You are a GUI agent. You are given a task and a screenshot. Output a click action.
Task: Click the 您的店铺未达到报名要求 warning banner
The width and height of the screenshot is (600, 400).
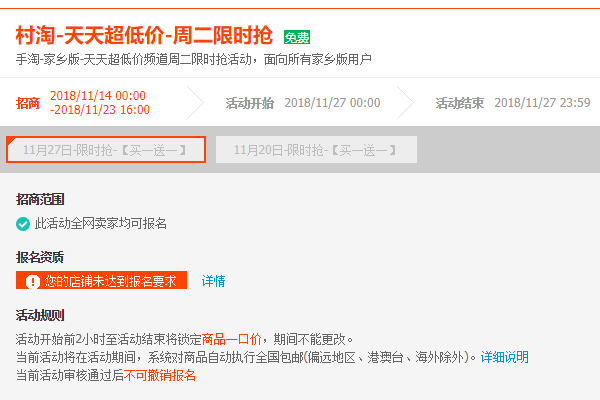click(101, 280)
